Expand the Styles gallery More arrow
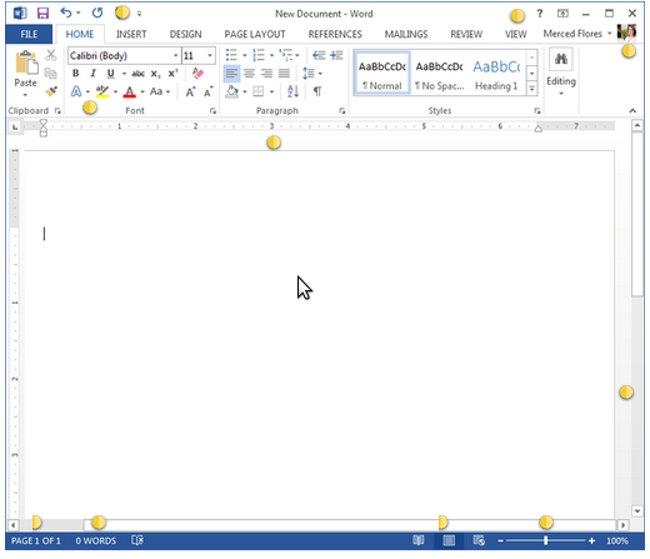The height and width of the screenshot is (559, 650). point(532,88)
